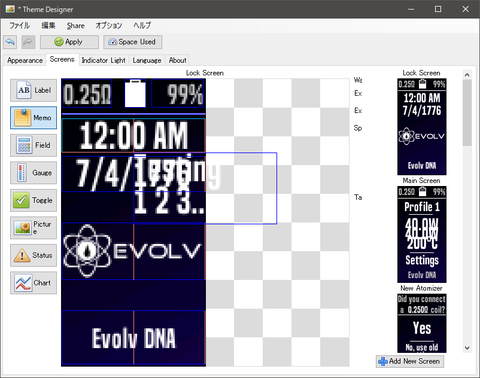This screenshot has width=480, height=378.
Task: Switch to the Appearance tab
Action: [x=25, y=60]
